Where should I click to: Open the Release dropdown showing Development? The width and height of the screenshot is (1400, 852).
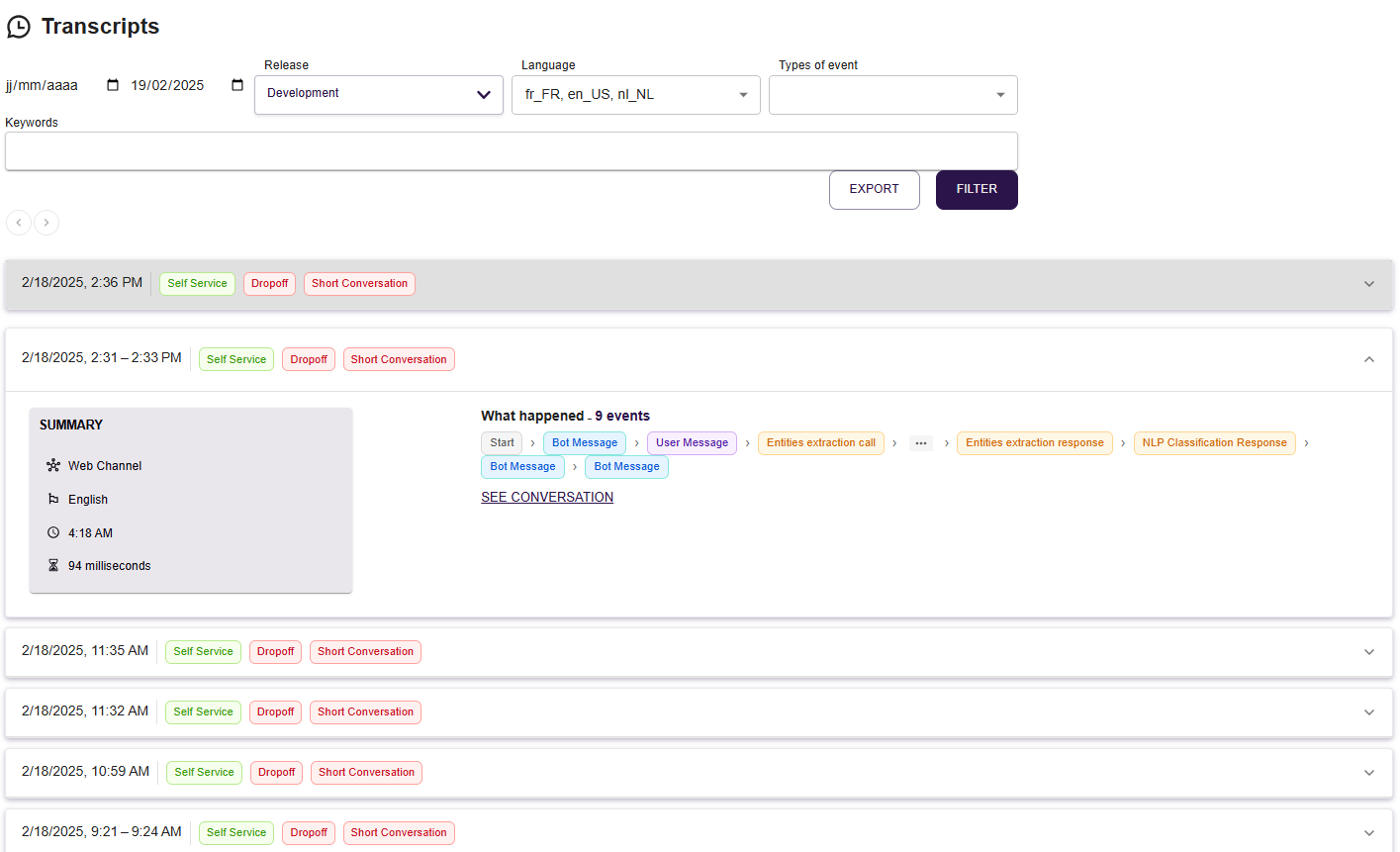click(379, 95)
